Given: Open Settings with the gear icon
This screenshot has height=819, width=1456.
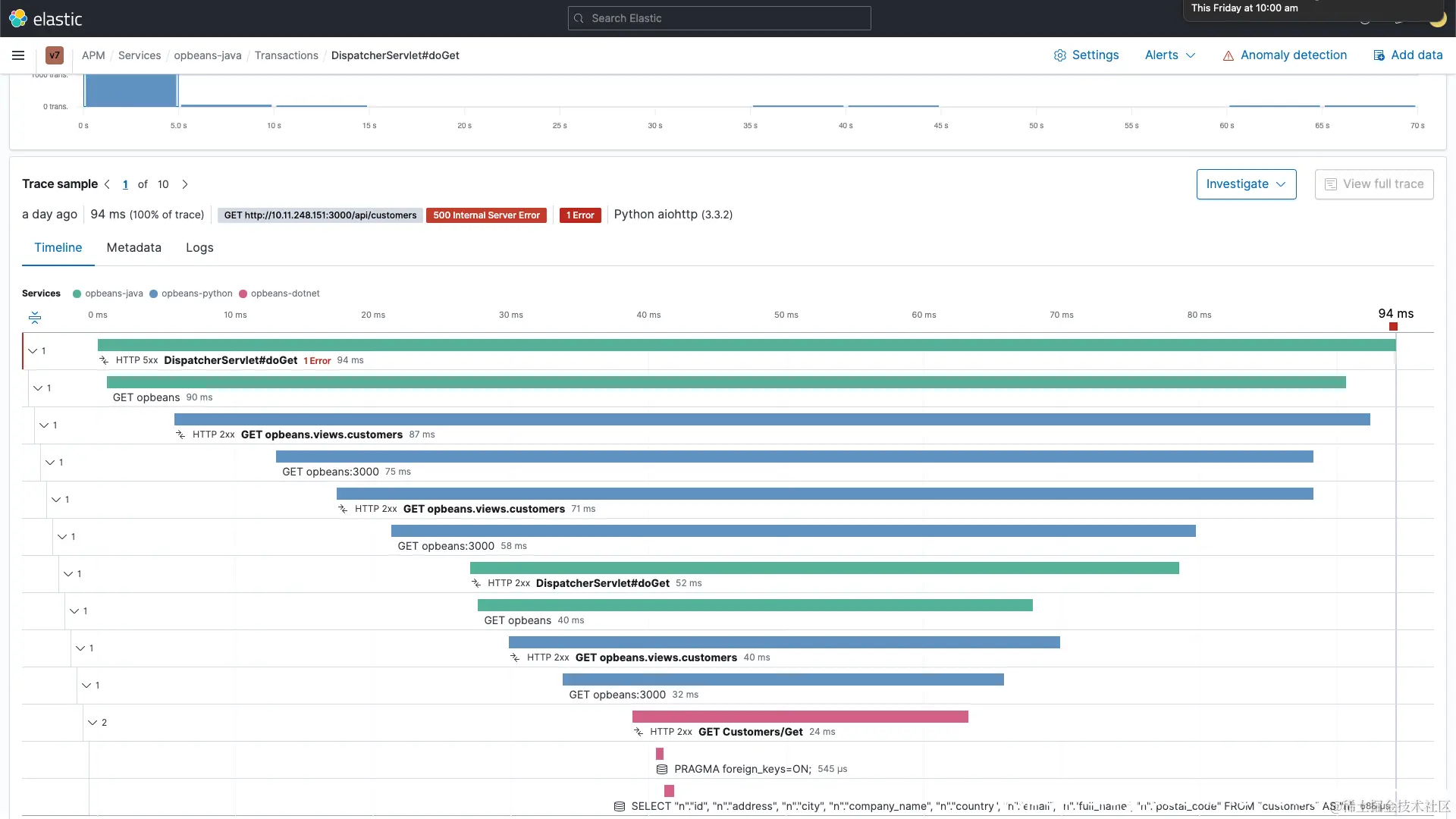Looking at the screenshot, I should 1059,55.
